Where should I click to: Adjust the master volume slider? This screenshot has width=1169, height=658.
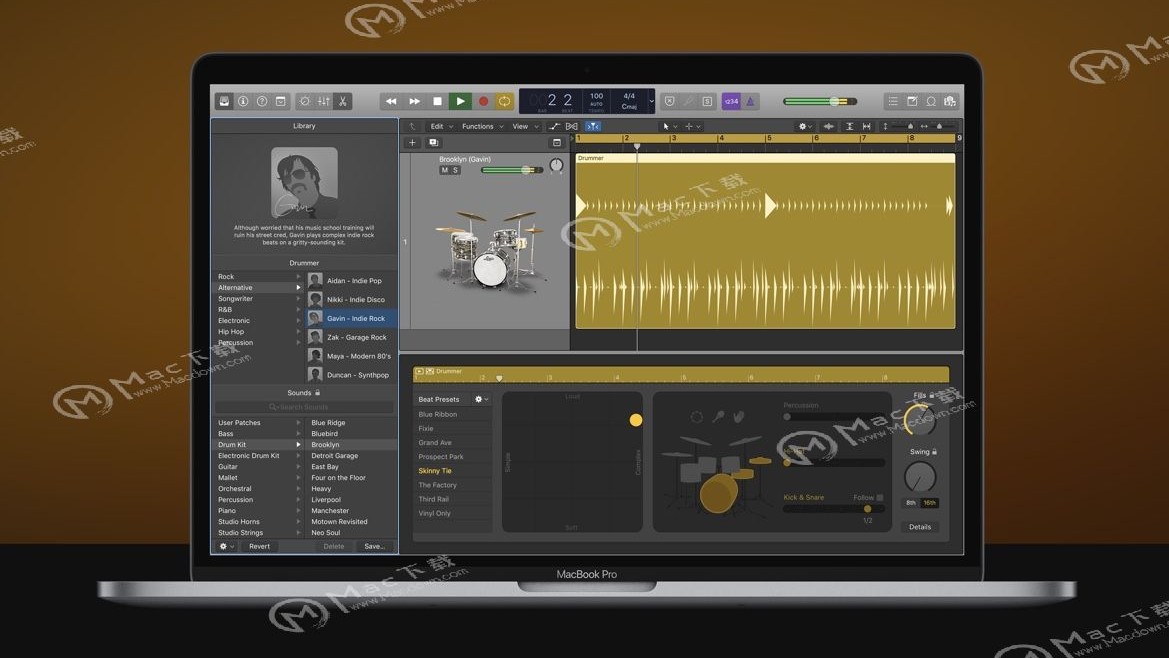click(819, 101)
